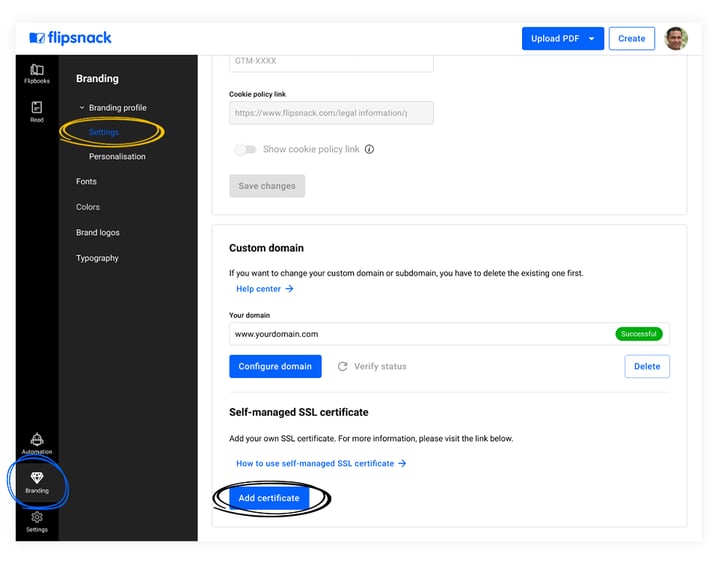718x563 pixels.
Task: Delete the custom domain
Action: tap(647, 367)
